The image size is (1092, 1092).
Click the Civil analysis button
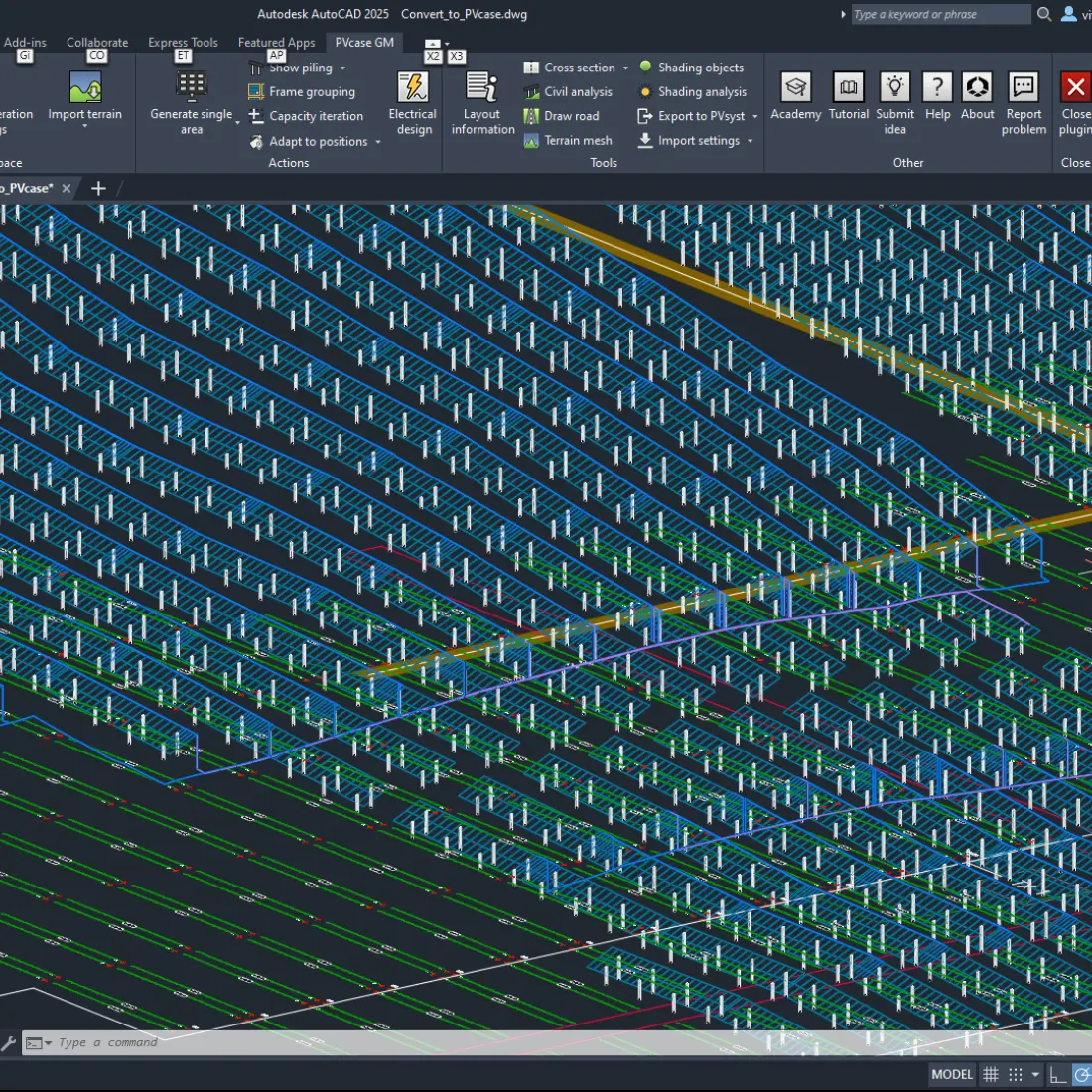pyautogui.click(x=578, y=92)
